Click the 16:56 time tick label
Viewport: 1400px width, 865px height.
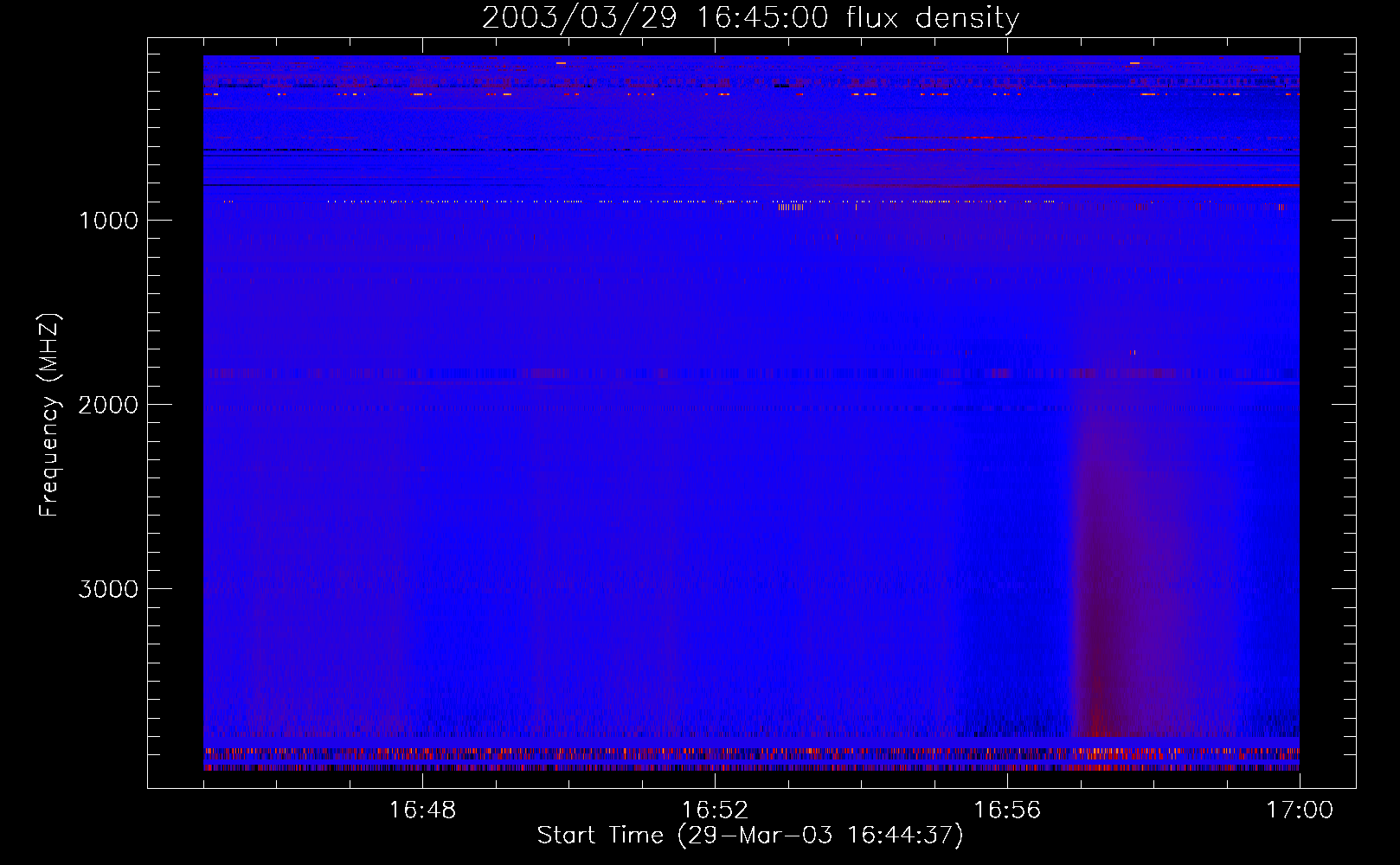(1007, 810)
